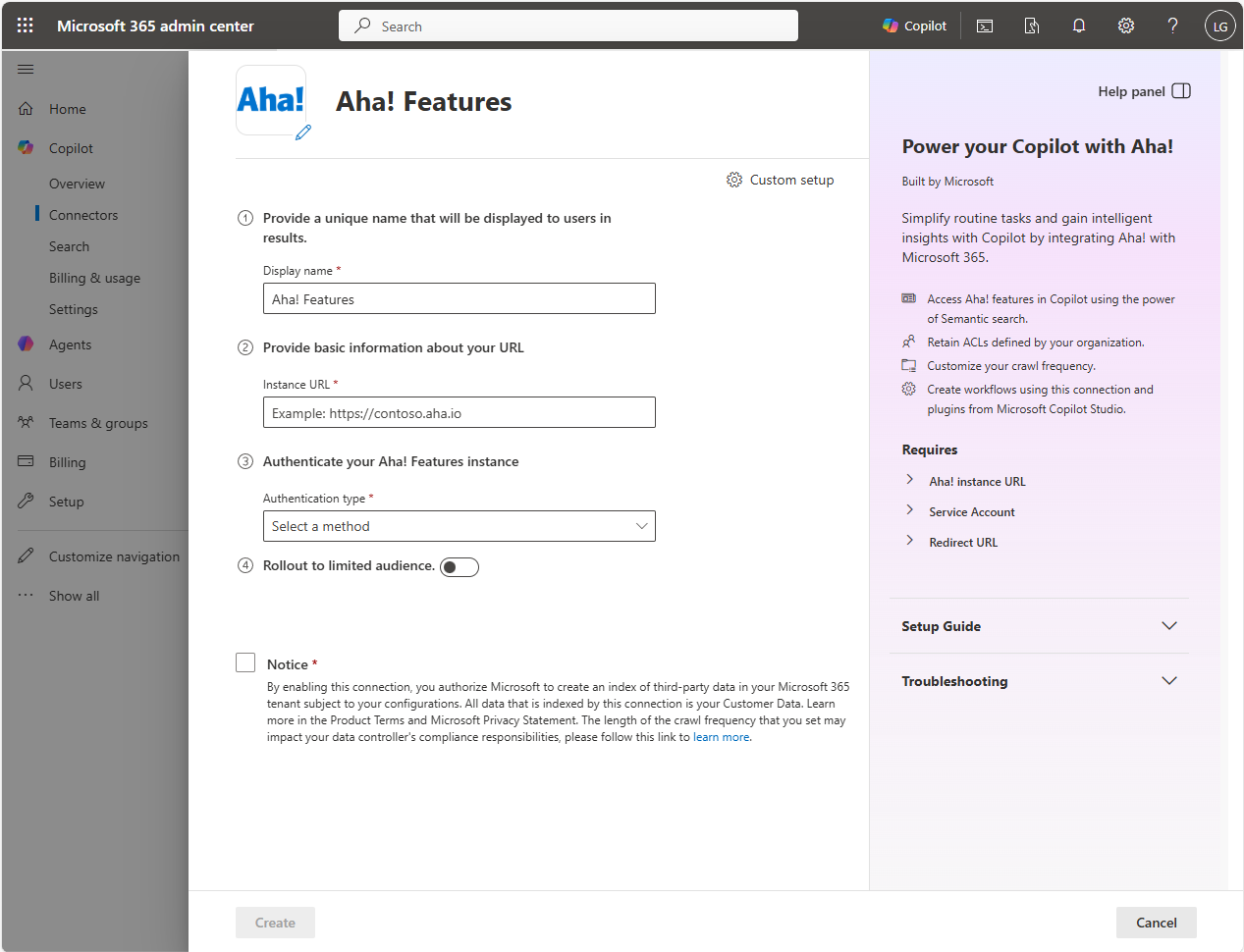Click Microsoft 365 admin center title
1244x952 pixels.
(155, 26)
